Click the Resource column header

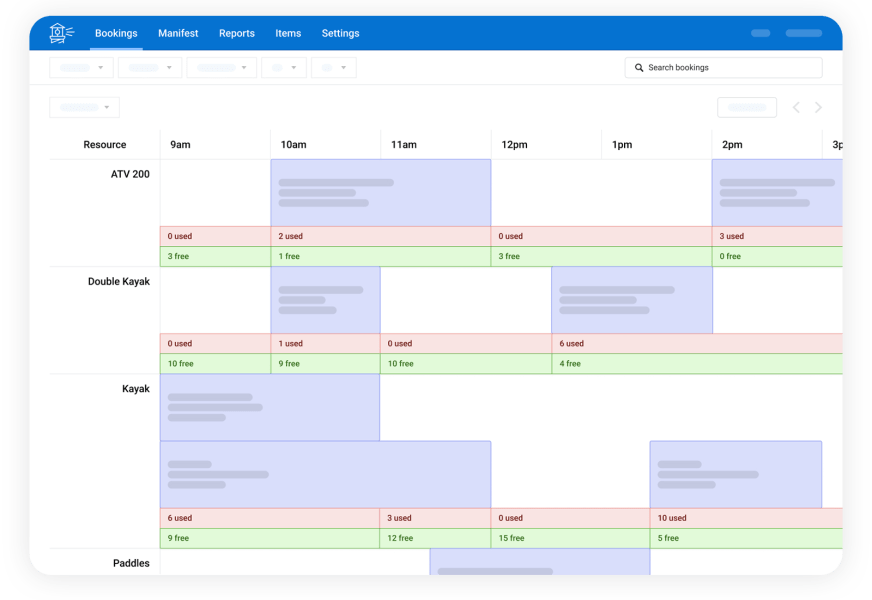(105, 145)
